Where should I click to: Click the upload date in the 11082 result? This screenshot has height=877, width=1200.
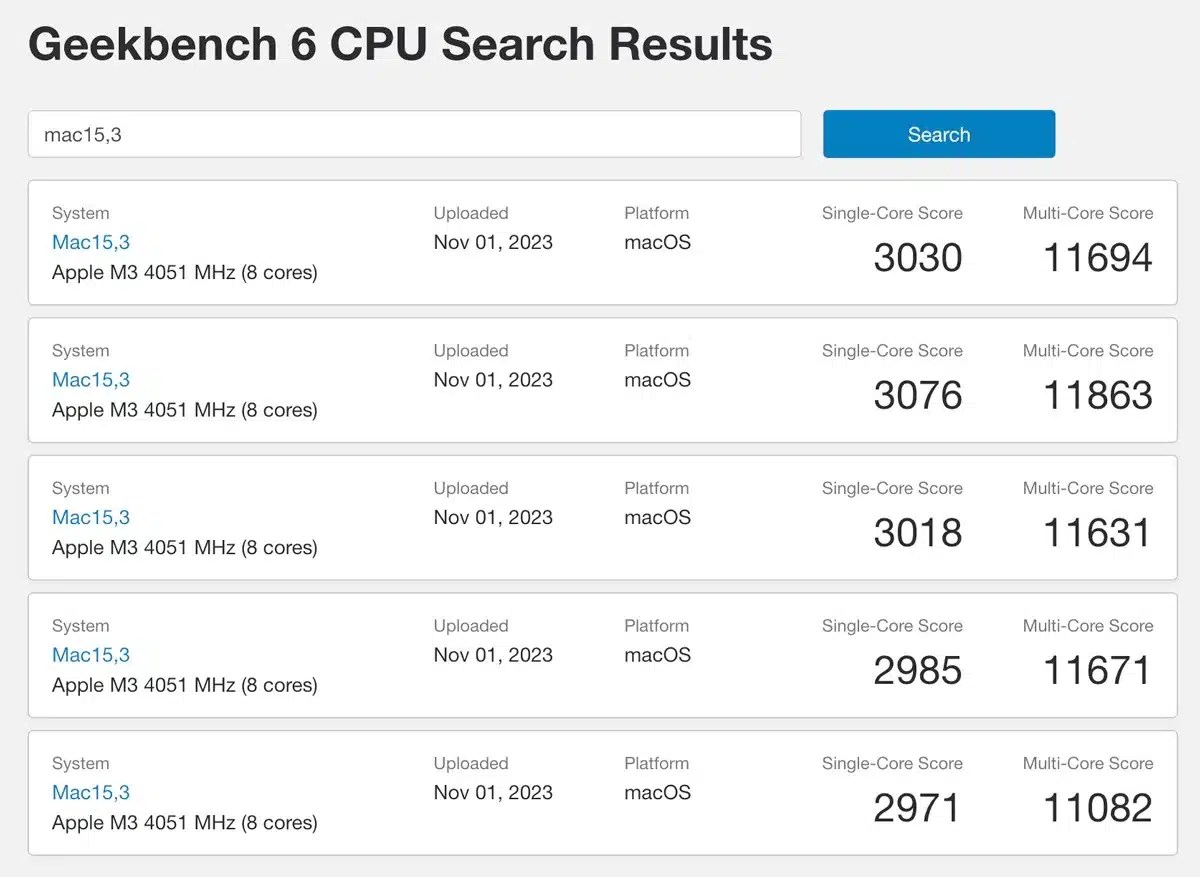[x=493, y=792]
